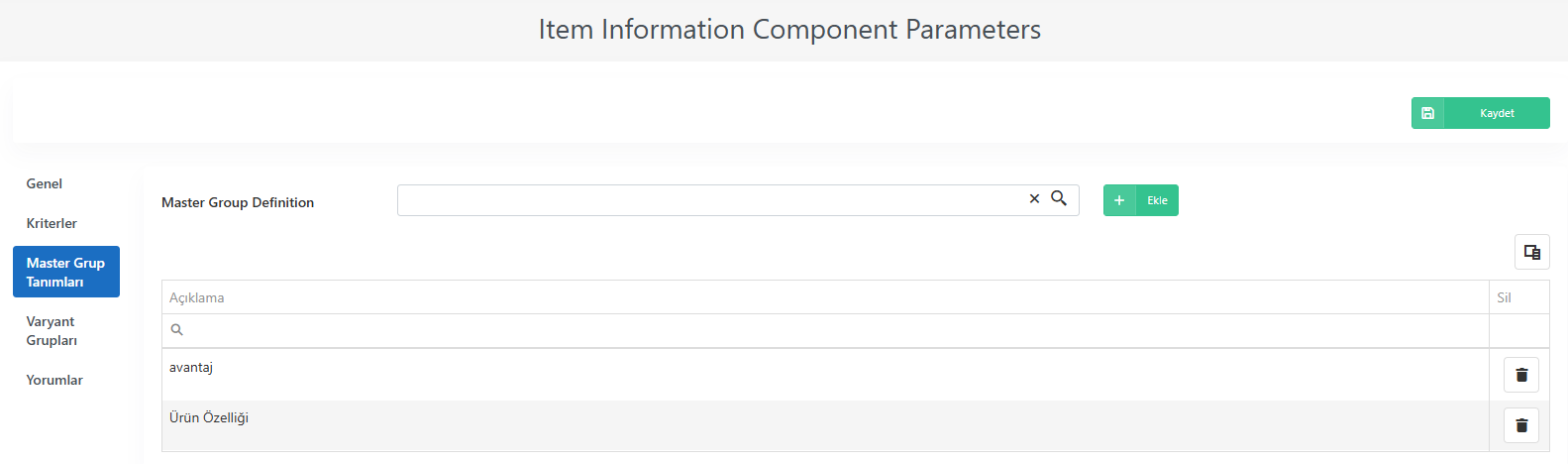Image resolution: width=1568 pixels, height=464 pixels.
Task: Click the floppy disk save icon
Action: point(1427,113)
